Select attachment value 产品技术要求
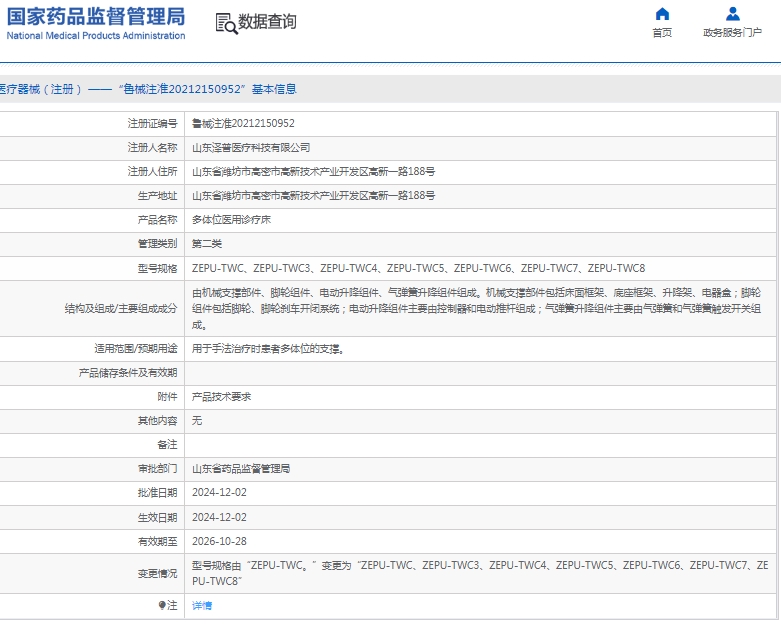 [x=222, y=397]
